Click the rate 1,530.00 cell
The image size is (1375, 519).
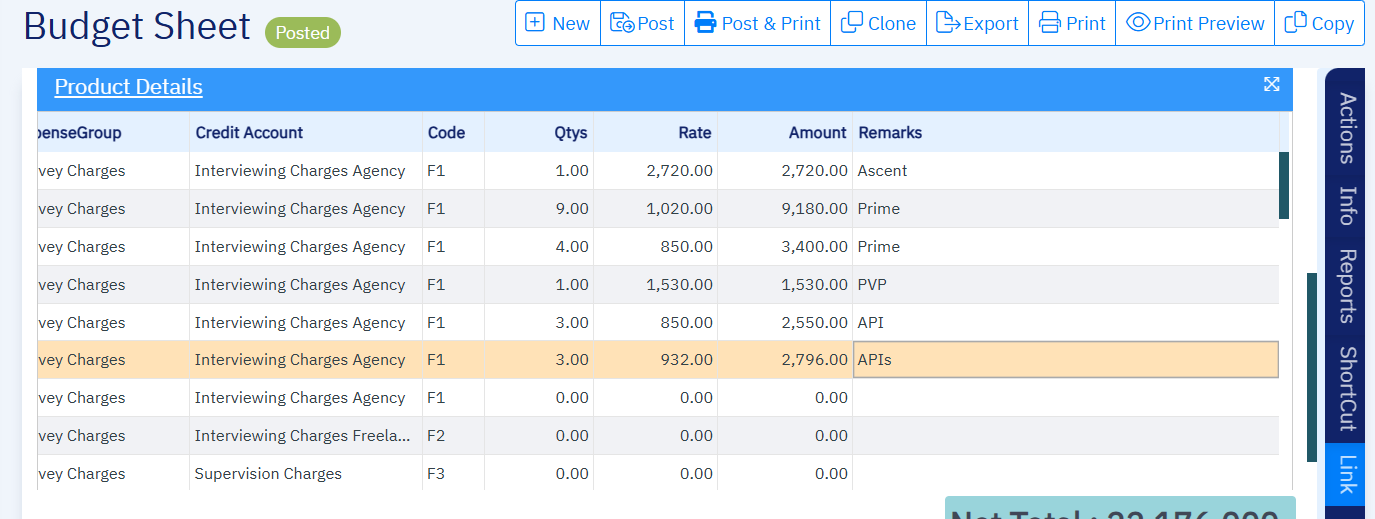(x=656, y=285)
